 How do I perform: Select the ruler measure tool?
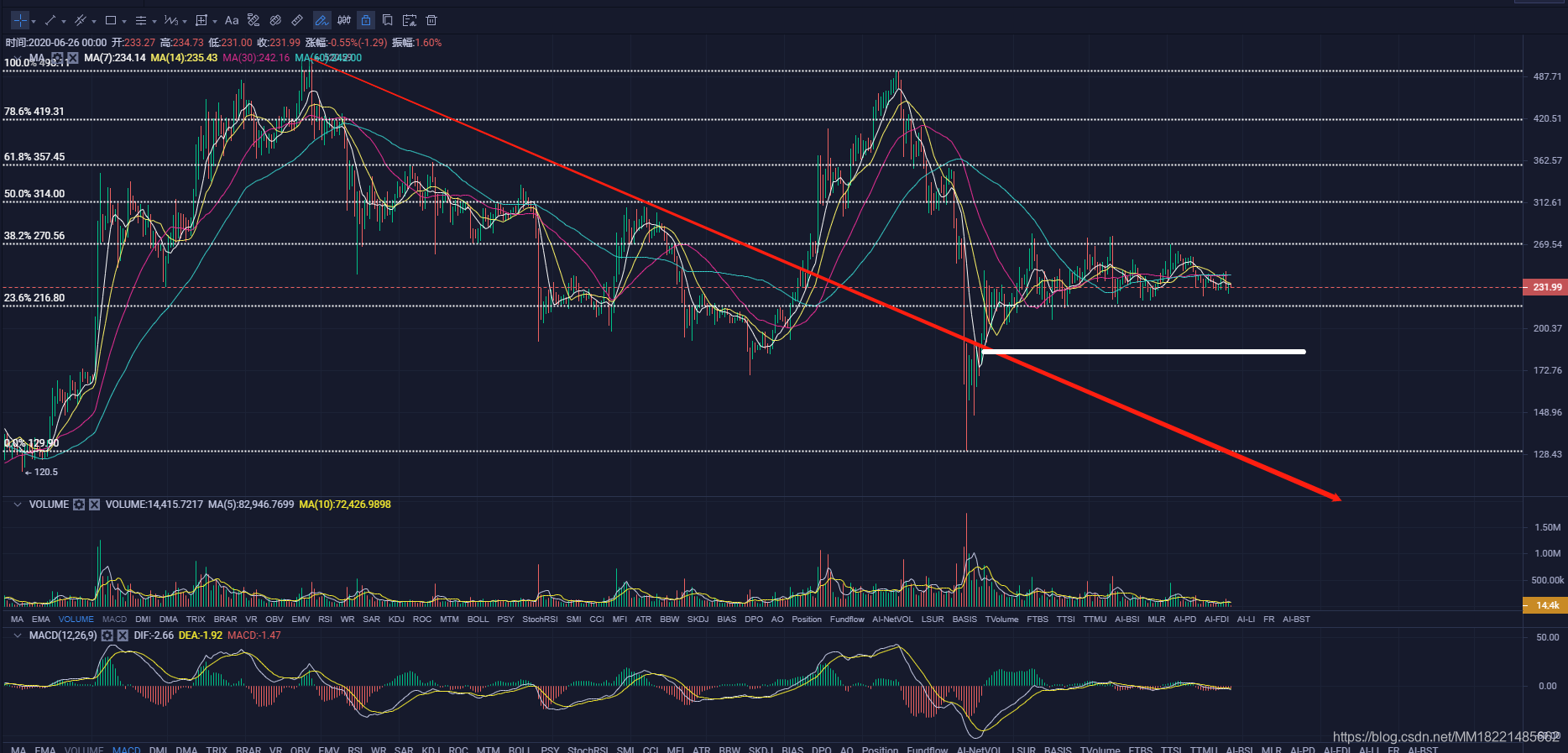tap(297, 20)
